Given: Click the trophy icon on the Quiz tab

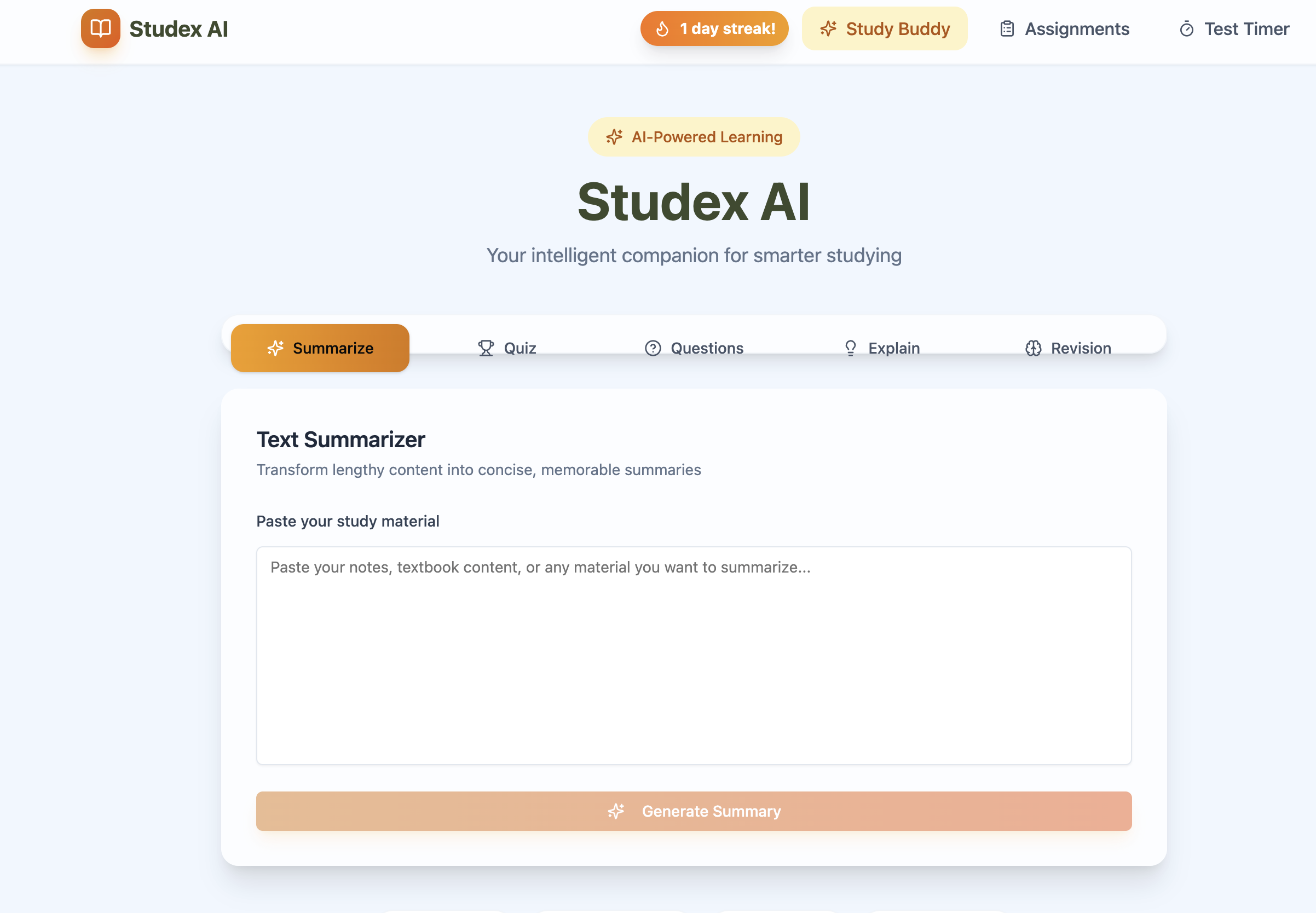Looking at the screenshot, I should click(486, 348).
